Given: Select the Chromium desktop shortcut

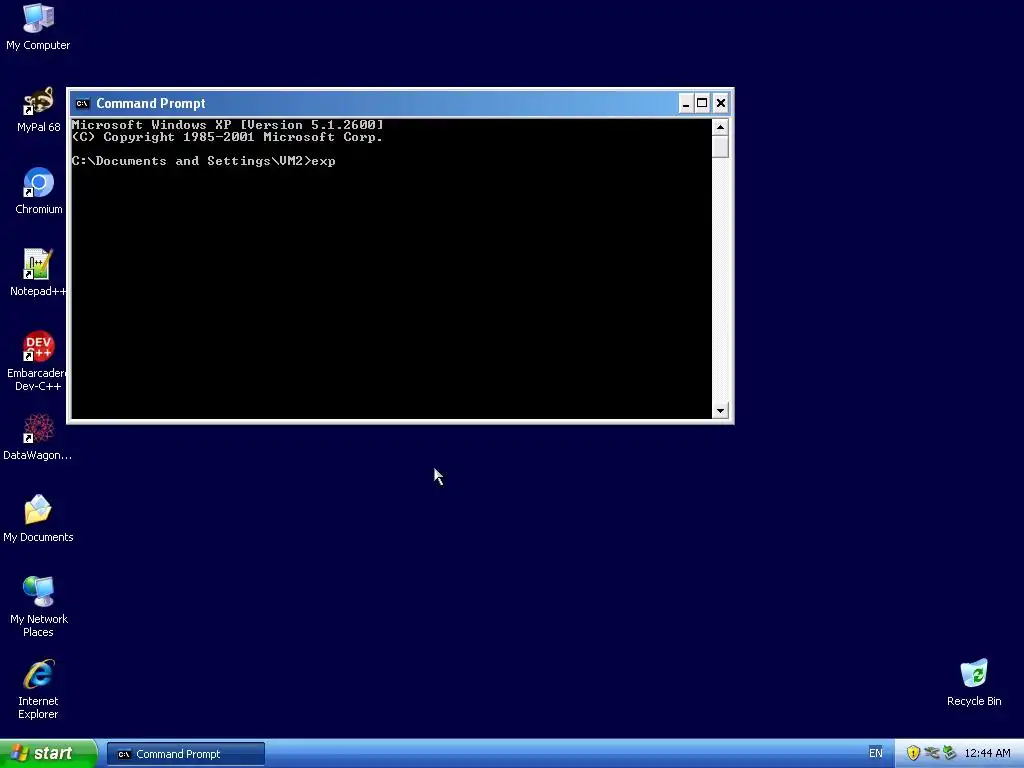Looking at the screenshot, I should pos(38,191).
